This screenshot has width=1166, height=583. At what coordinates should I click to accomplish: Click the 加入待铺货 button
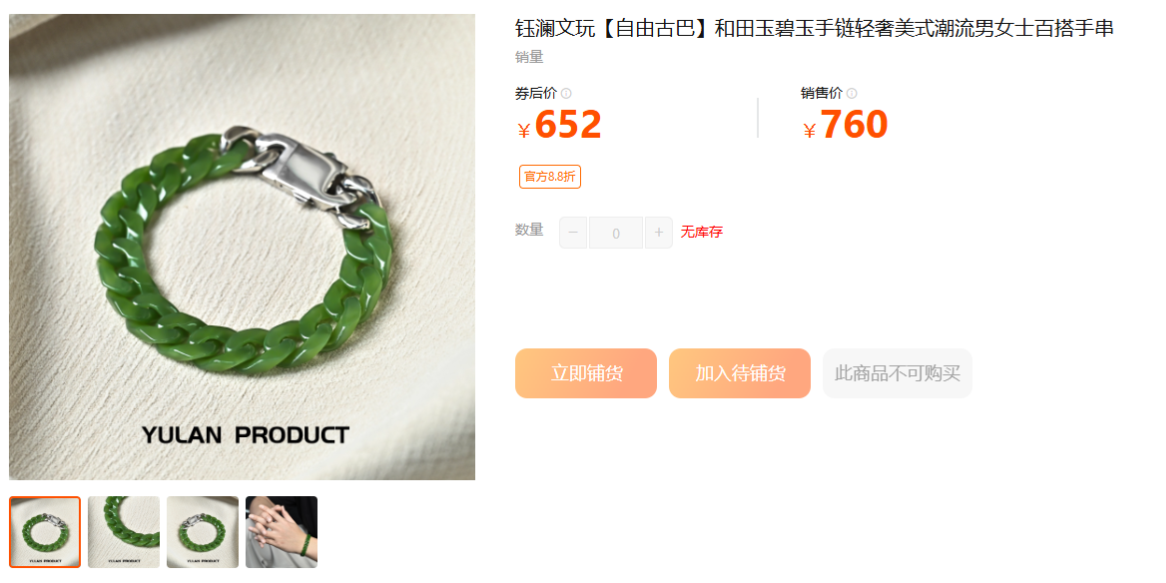740,373
